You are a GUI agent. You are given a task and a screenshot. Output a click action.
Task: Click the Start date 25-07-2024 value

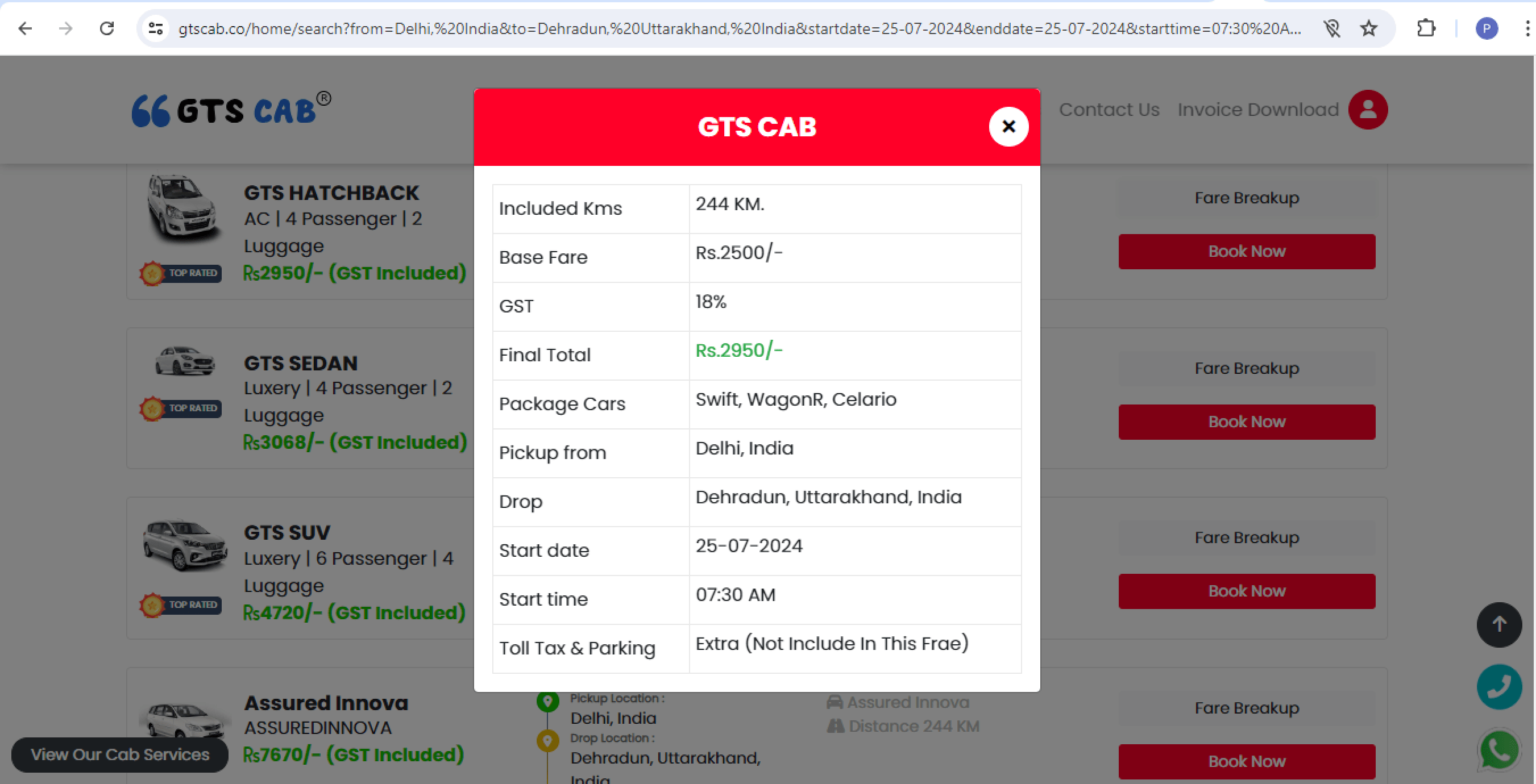[749, 546]
